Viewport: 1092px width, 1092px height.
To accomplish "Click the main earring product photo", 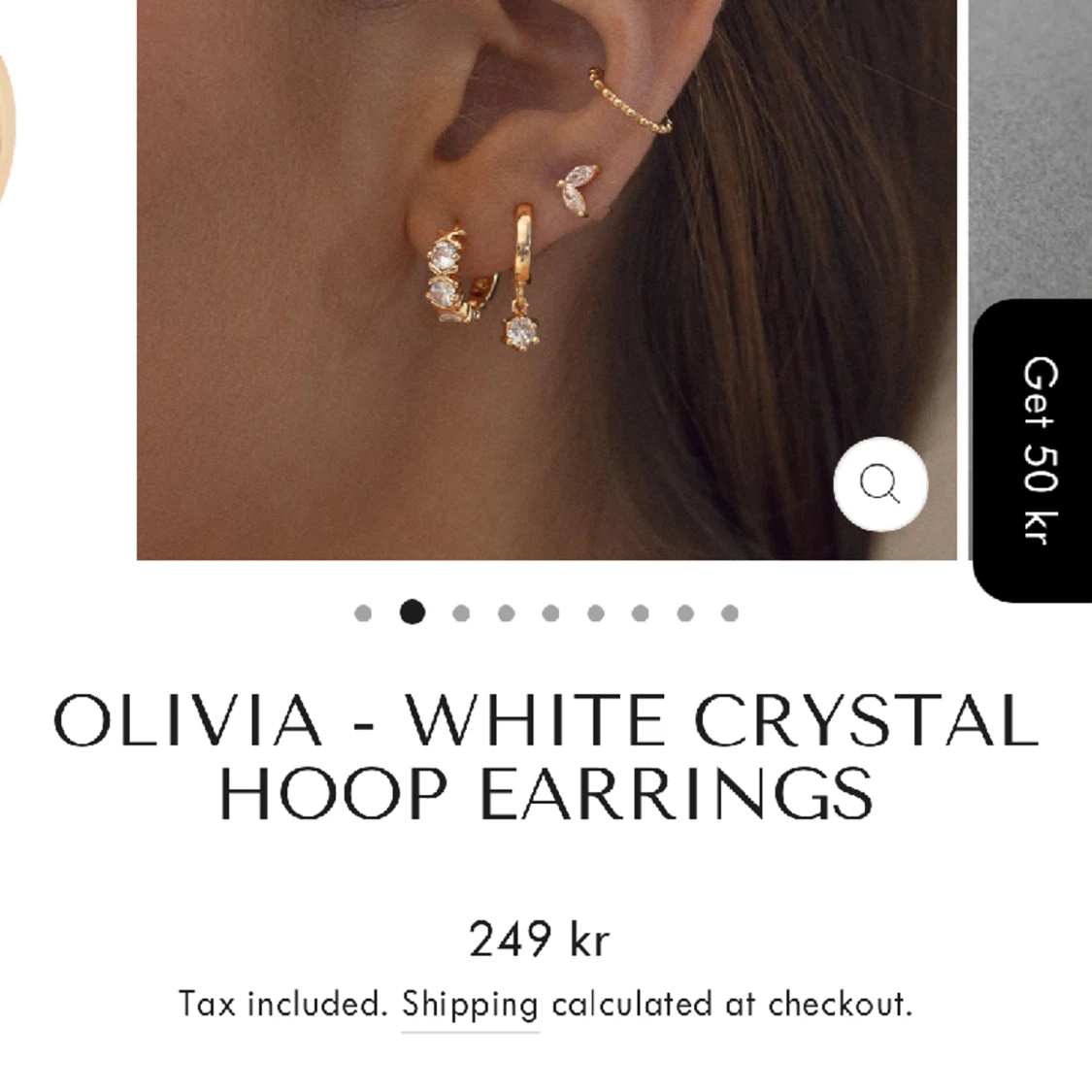I will coord(546,280).
